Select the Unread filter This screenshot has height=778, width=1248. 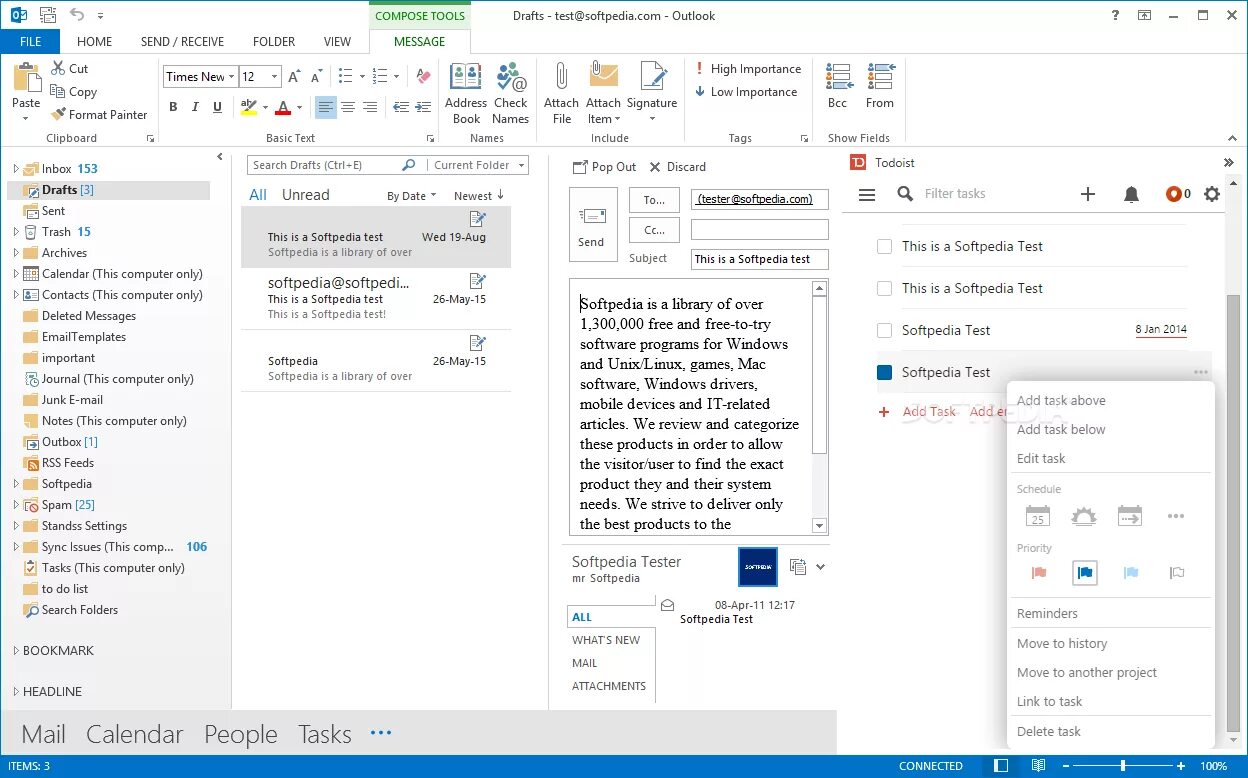305,195
